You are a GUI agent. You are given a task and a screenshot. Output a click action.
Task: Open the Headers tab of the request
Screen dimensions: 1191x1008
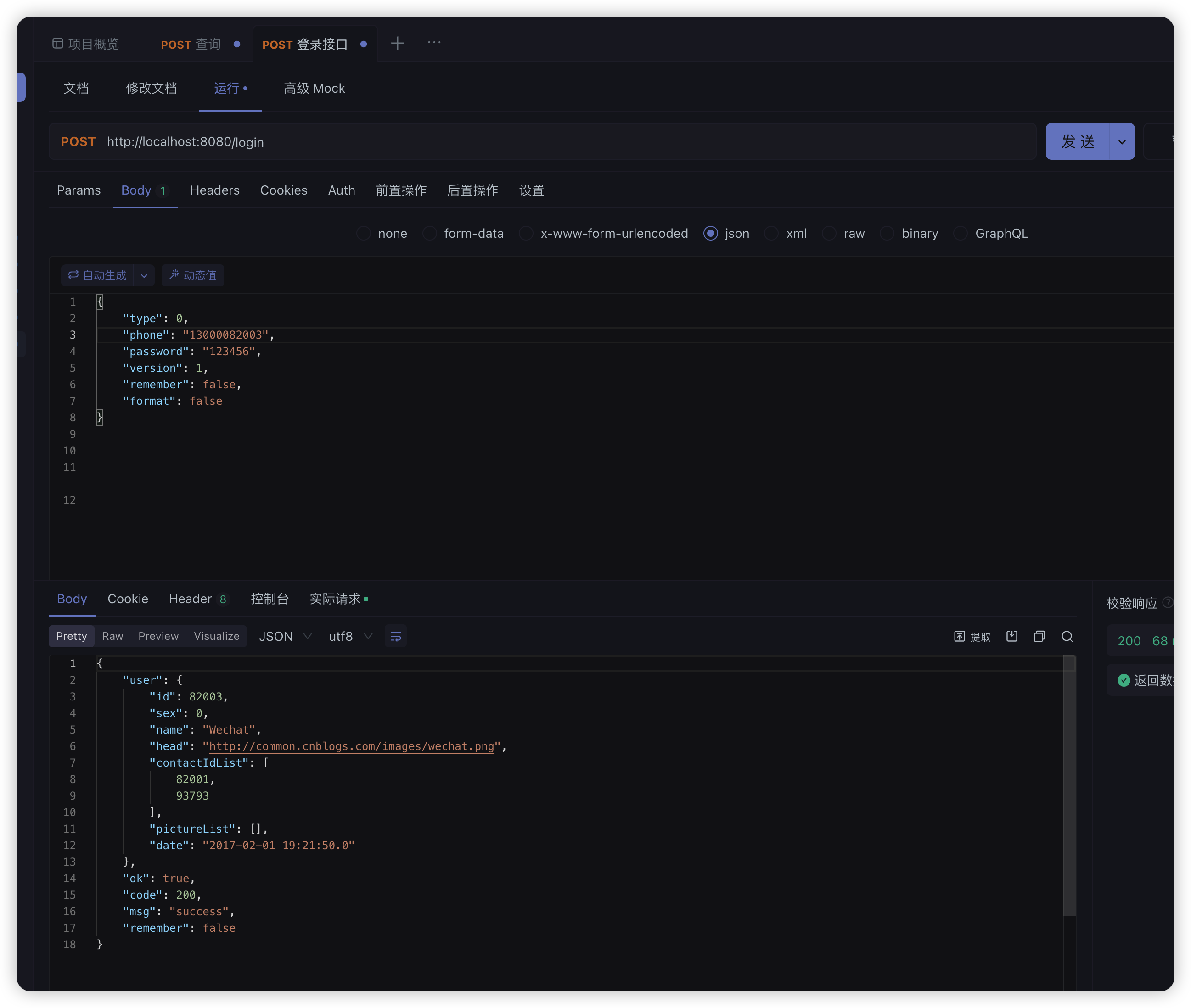pos(215,190)
